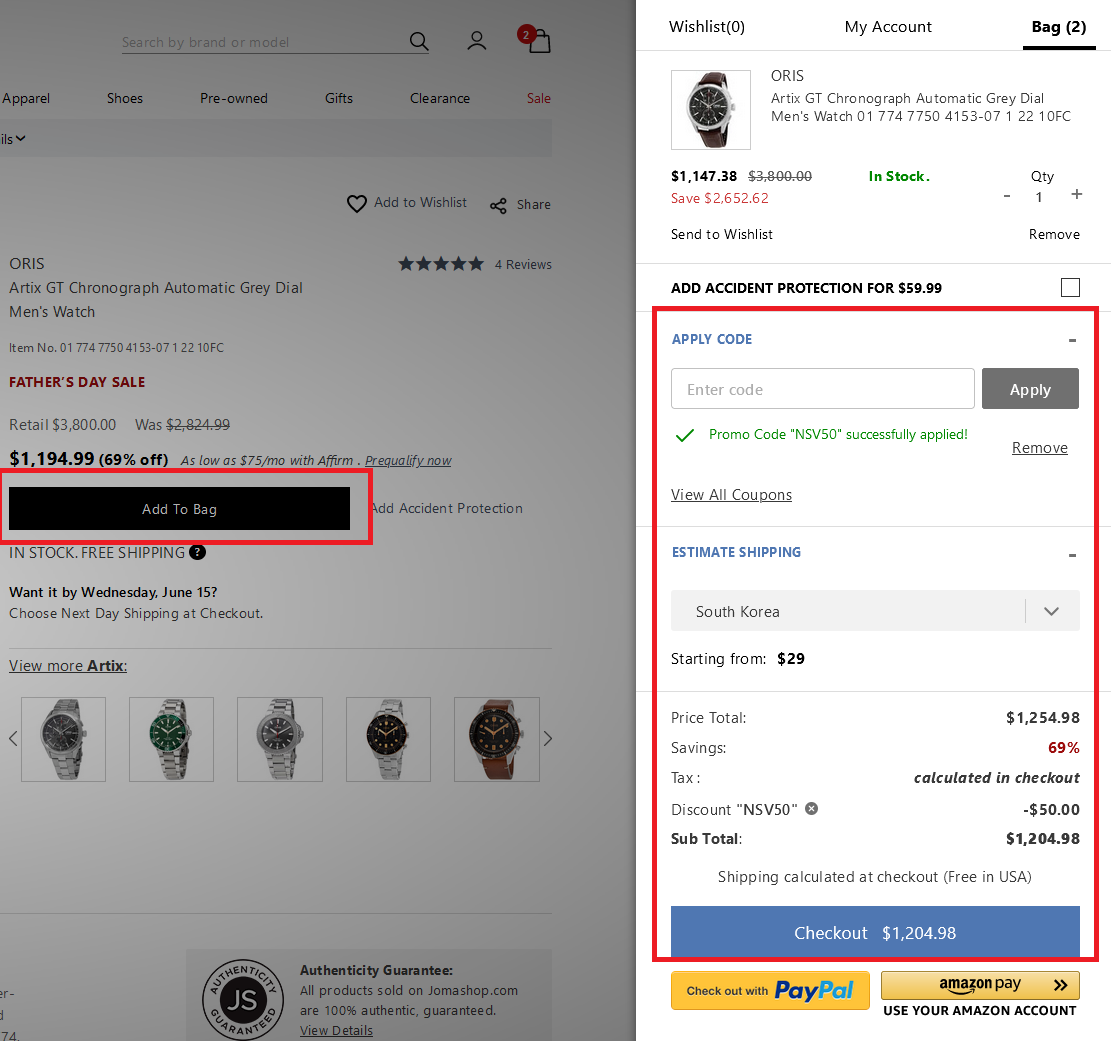Click the Amazon Pay button
The width and height of the screenshot is (1111, 1041).
[x=980, y=985]
